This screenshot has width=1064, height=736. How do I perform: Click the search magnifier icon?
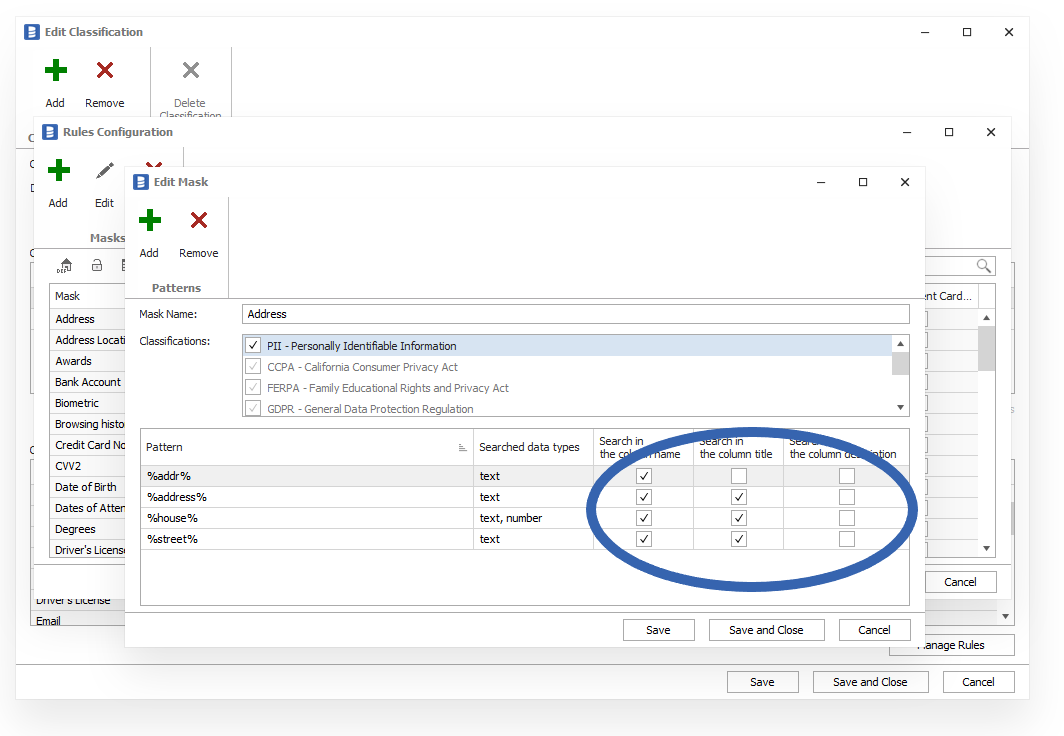[x=984, y=265]
